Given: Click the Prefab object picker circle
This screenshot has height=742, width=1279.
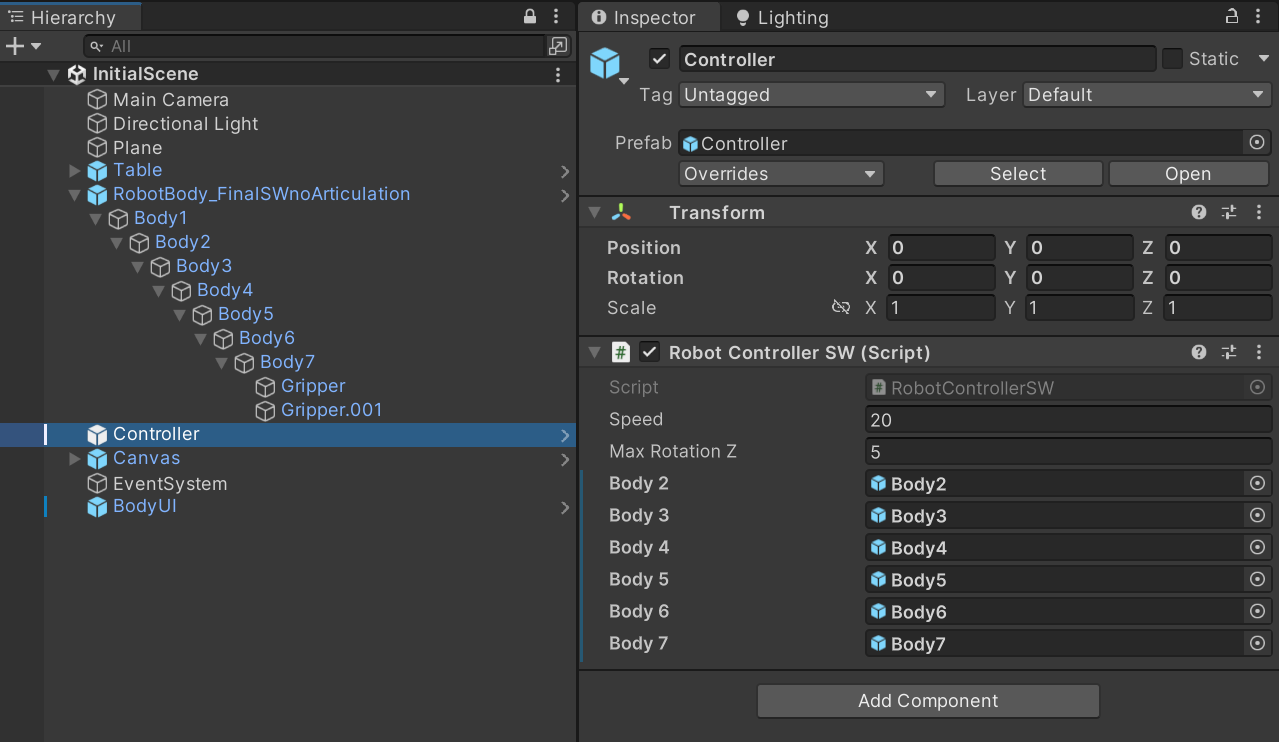Looking at the screenshot, I should [x=1258, y=143].
